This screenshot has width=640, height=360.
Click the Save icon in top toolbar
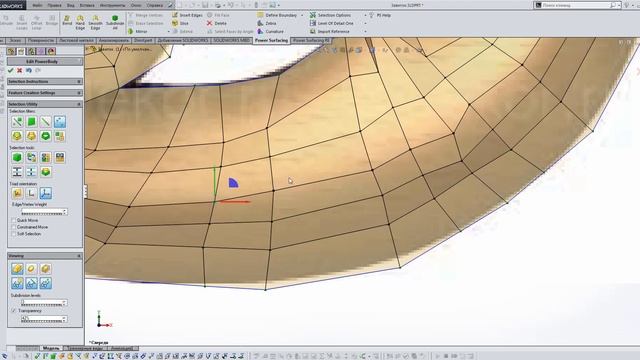(205, 5)
